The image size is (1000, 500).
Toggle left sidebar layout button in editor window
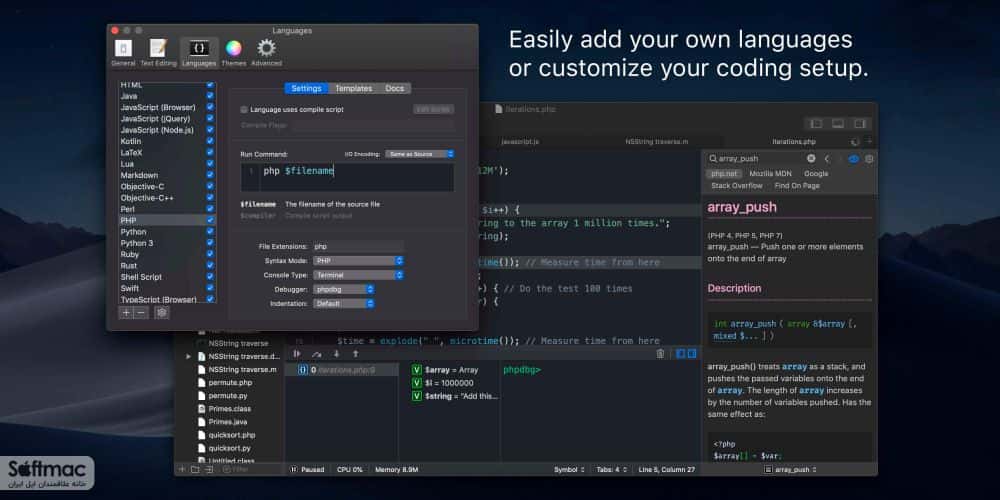pyautogui.click(x=816, y=124)
